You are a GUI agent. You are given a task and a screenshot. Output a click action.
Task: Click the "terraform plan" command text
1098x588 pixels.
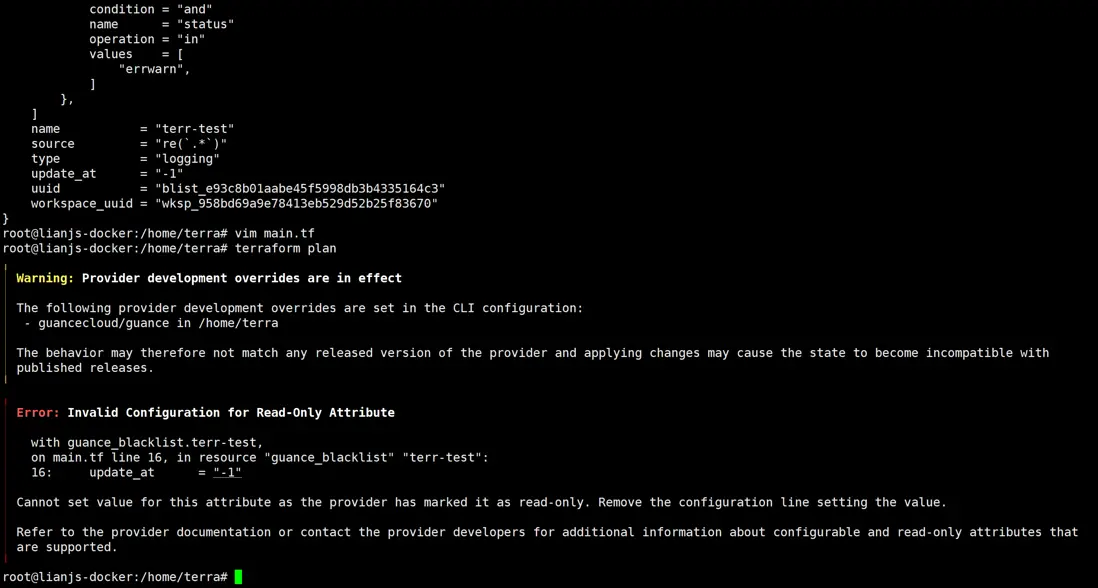coord(285,248)
